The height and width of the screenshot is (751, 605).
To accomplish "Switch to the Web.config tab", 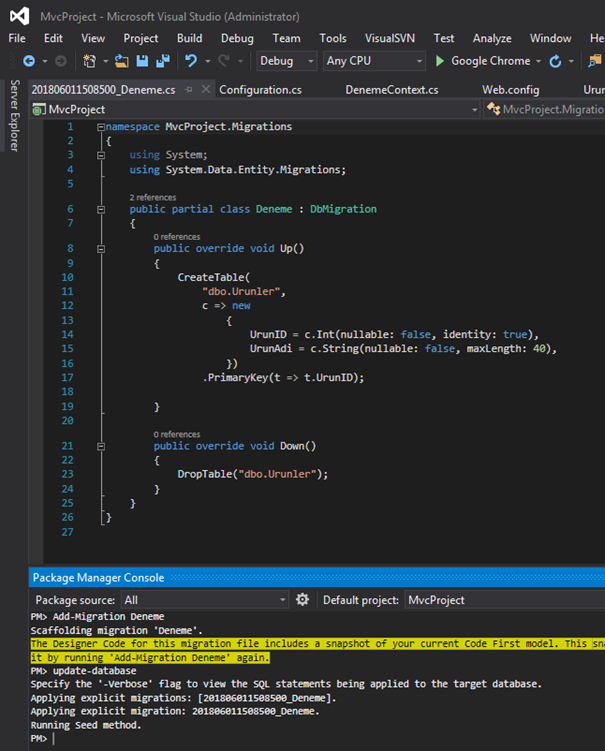I will (511, 90).
